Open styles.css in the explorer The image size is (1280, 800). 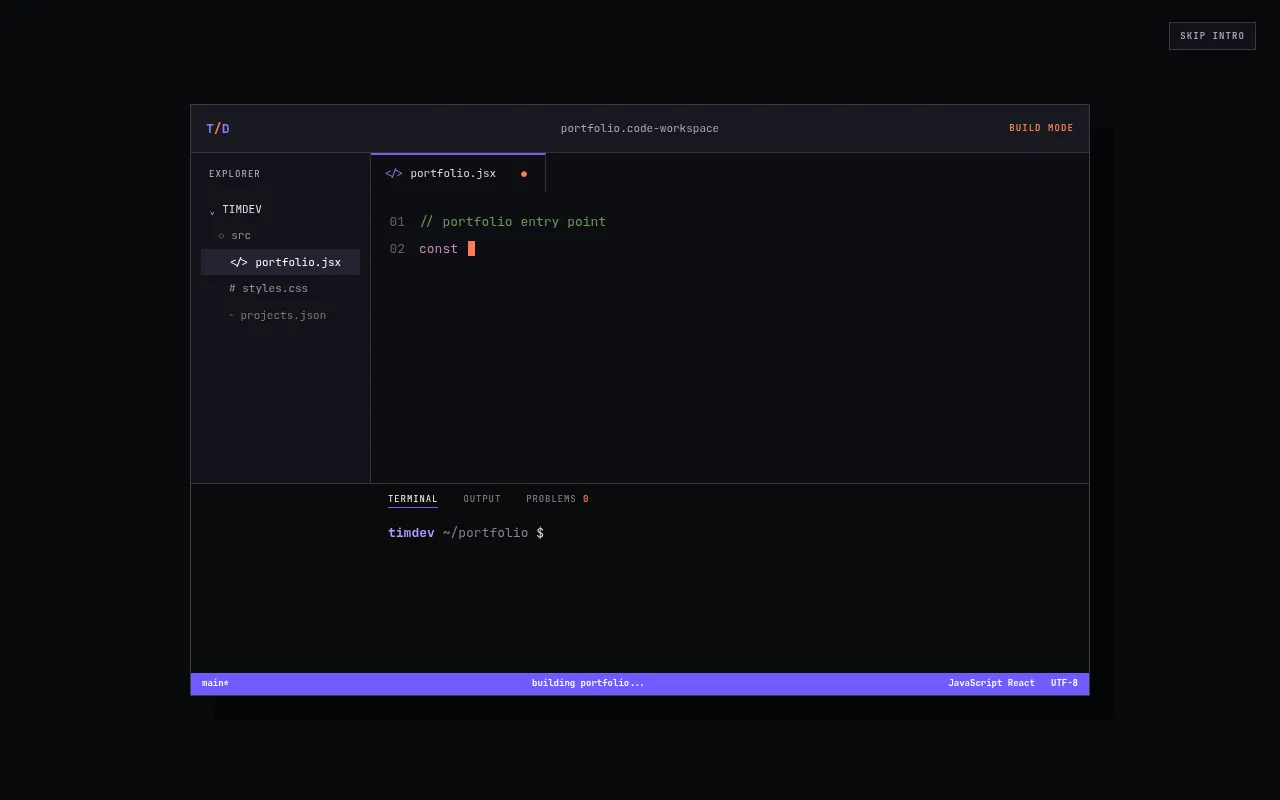(x=268, y=289)
